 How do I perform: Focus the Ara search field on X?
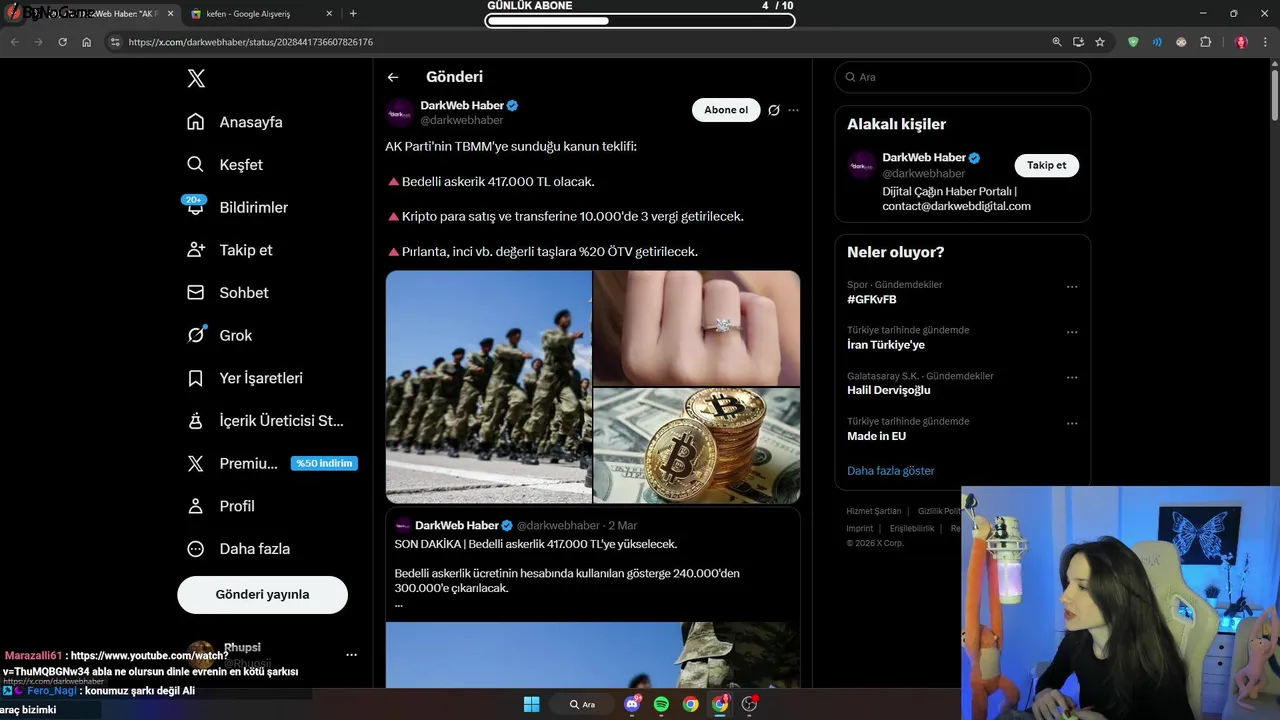[x=963, y=77]
